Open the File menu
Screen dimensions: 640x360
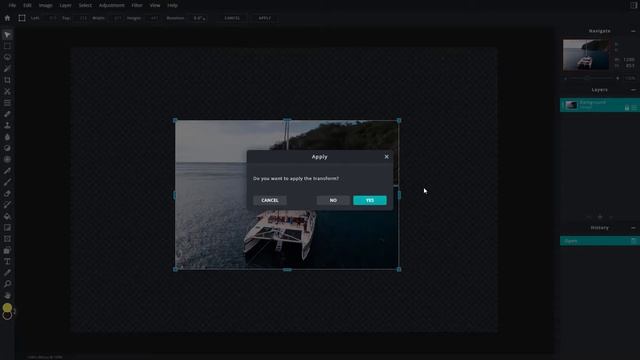point(12,5)
